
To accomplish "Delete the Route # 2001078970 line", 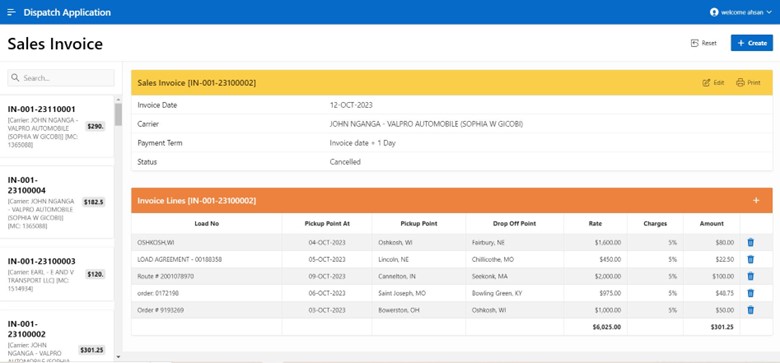I will click(751, 276).
